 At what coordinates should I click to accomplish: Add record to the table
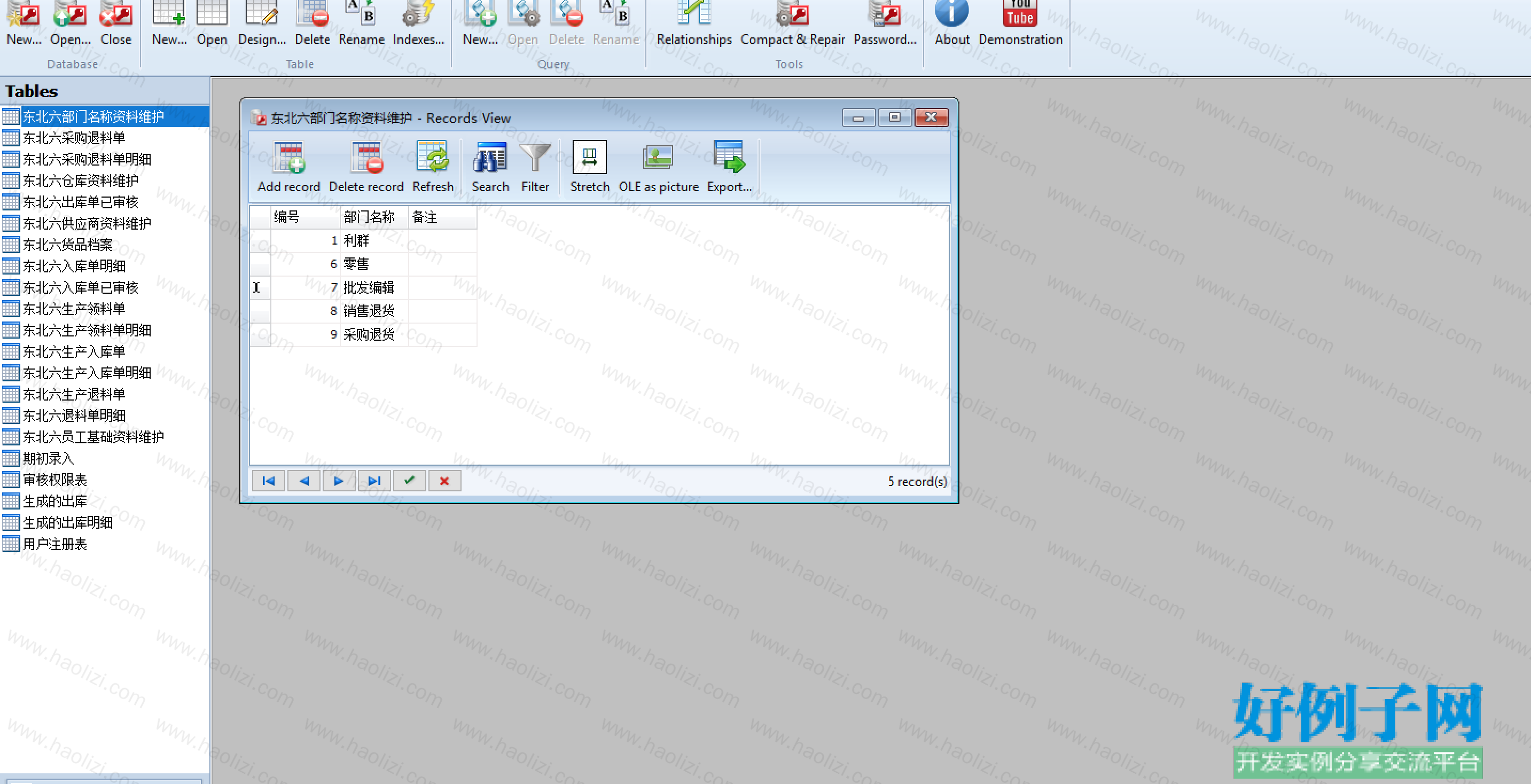coord(289,167)
